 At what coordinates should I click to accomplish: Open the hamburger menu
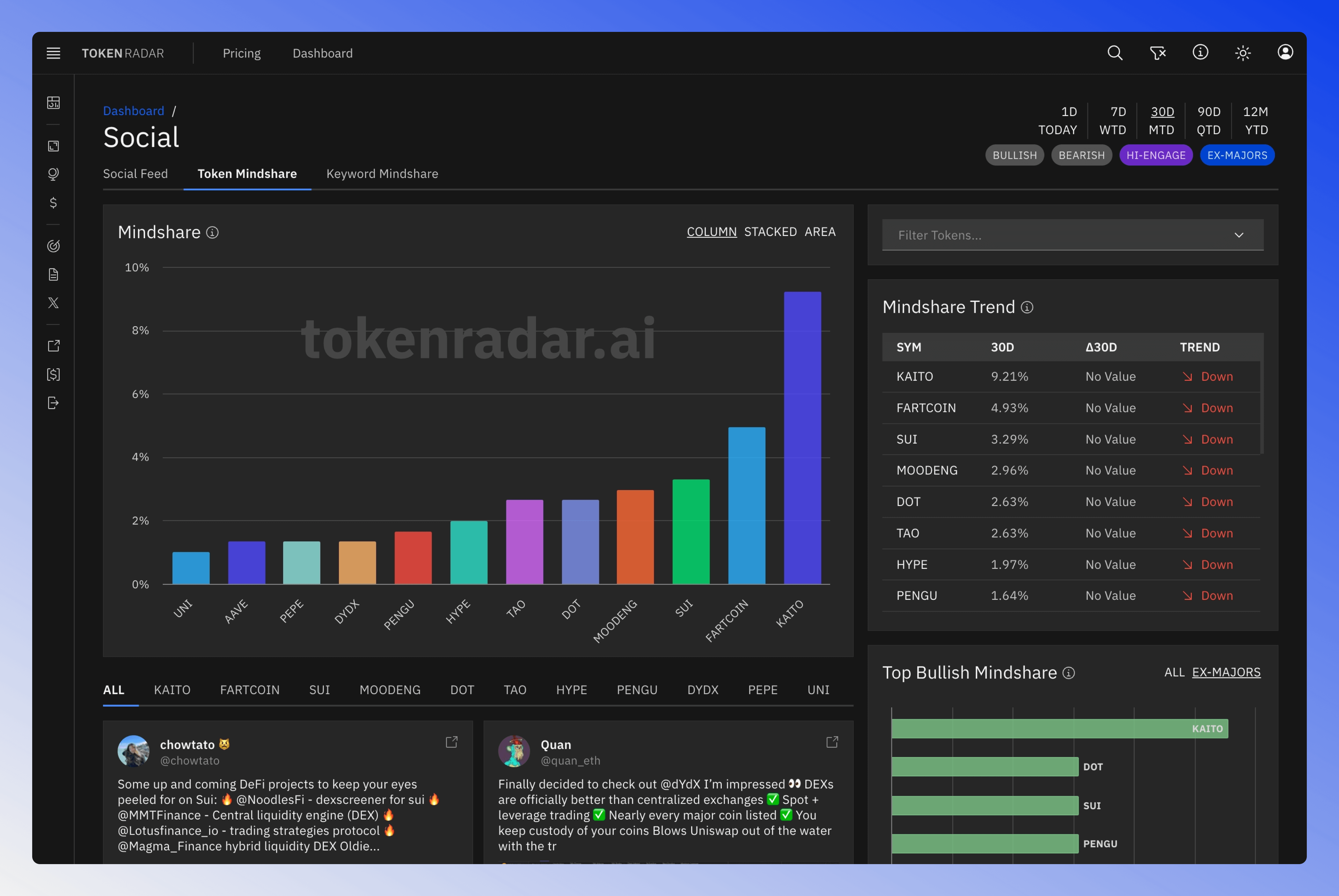pos(53,53)
